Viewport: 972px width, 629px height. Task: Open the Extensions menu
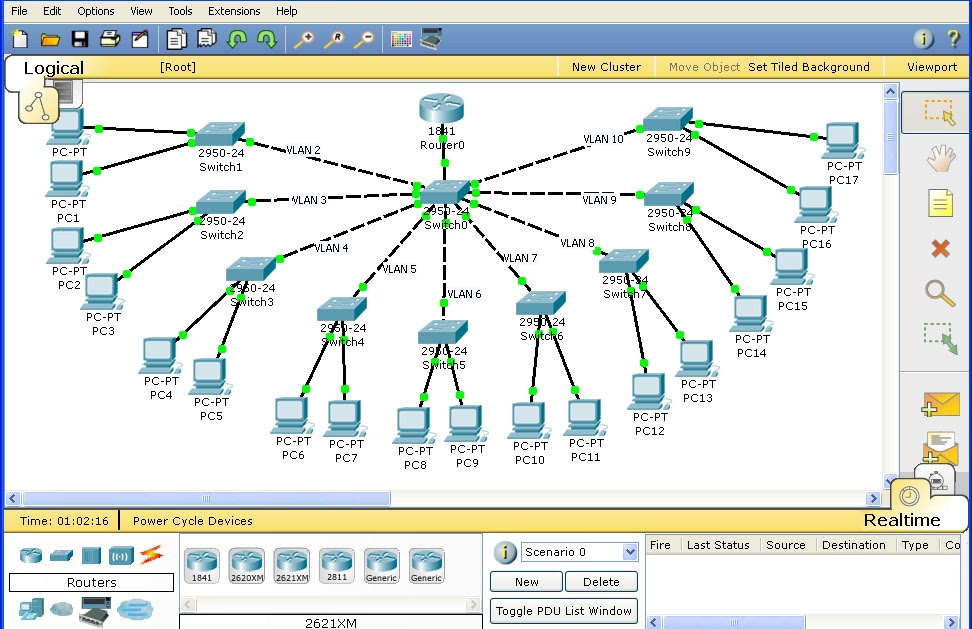[x=233, y=11]
